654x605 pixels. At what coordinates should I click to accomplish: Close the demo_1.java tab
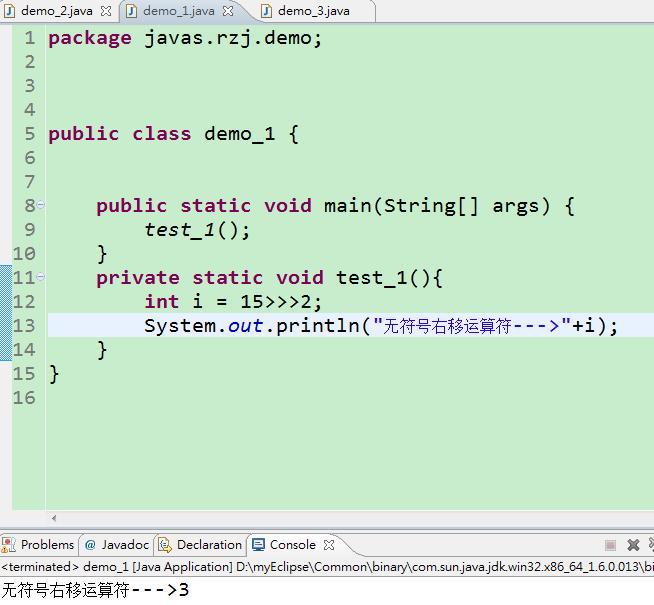pos(228,12)
